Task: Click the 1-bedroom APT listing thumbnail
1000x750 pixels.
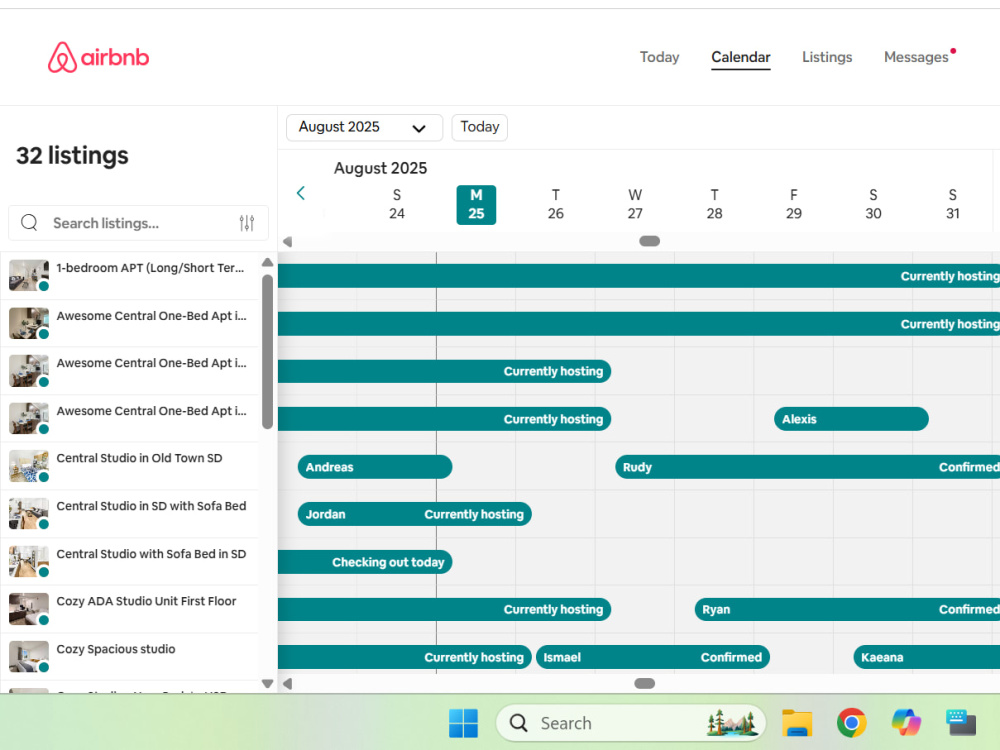Action: (x=29, y=275)
